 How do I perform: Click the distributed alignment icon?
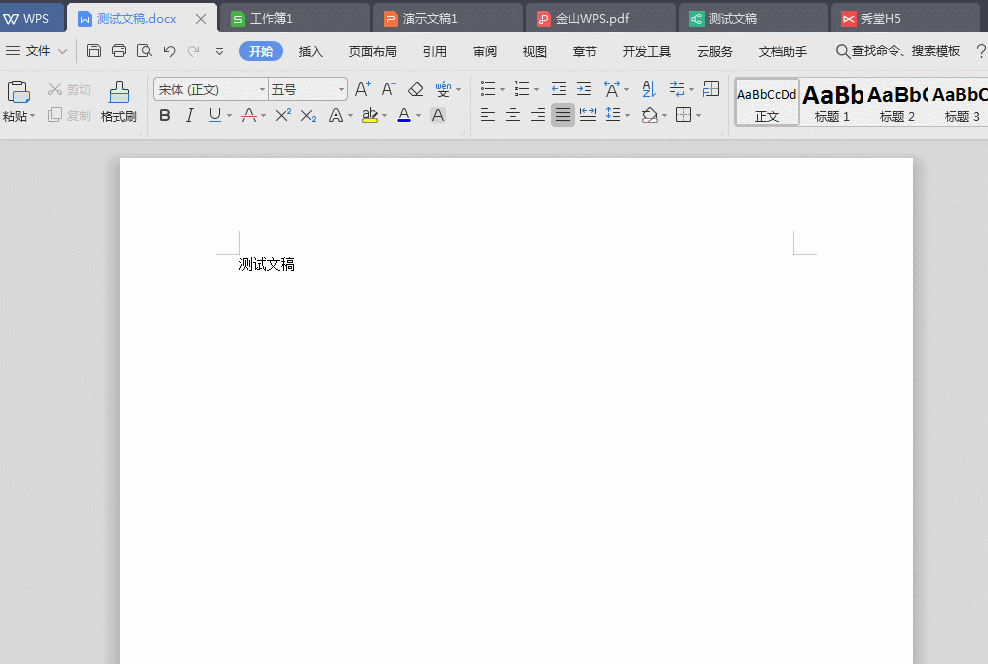[588, 115]
